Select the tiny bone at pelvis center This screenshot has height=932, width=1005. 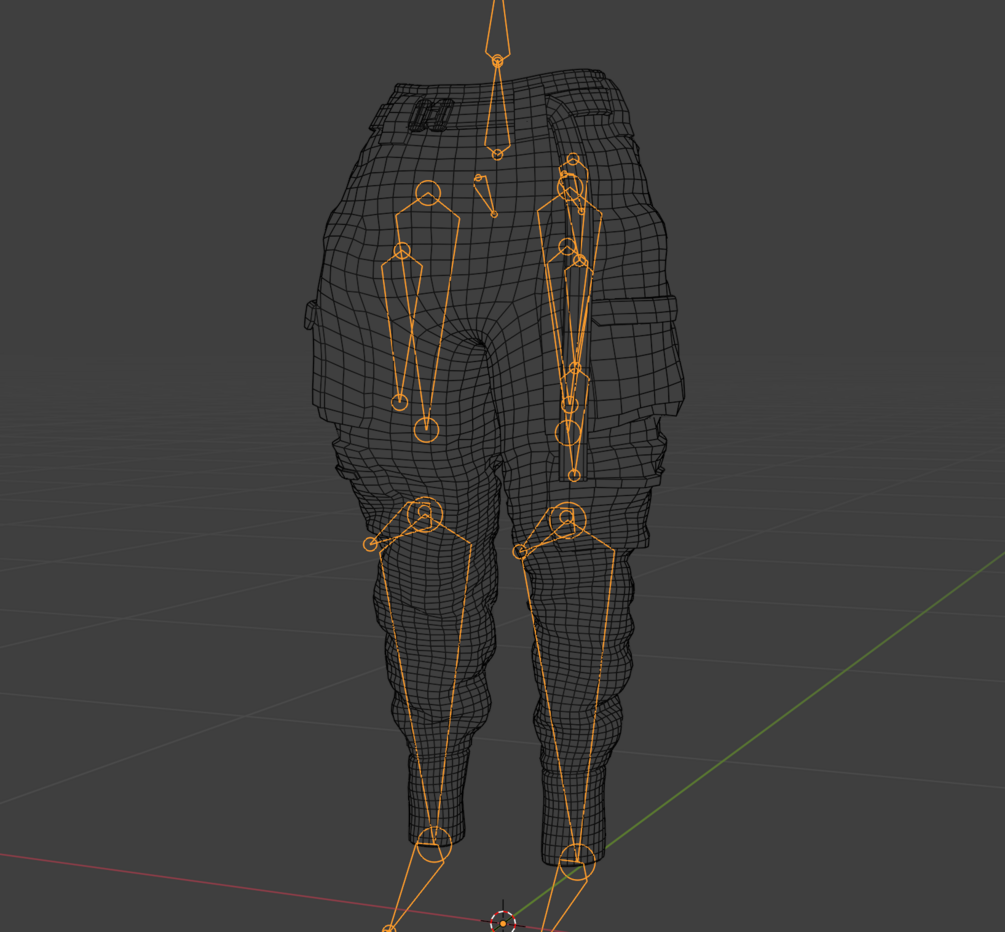click(485, 196)
